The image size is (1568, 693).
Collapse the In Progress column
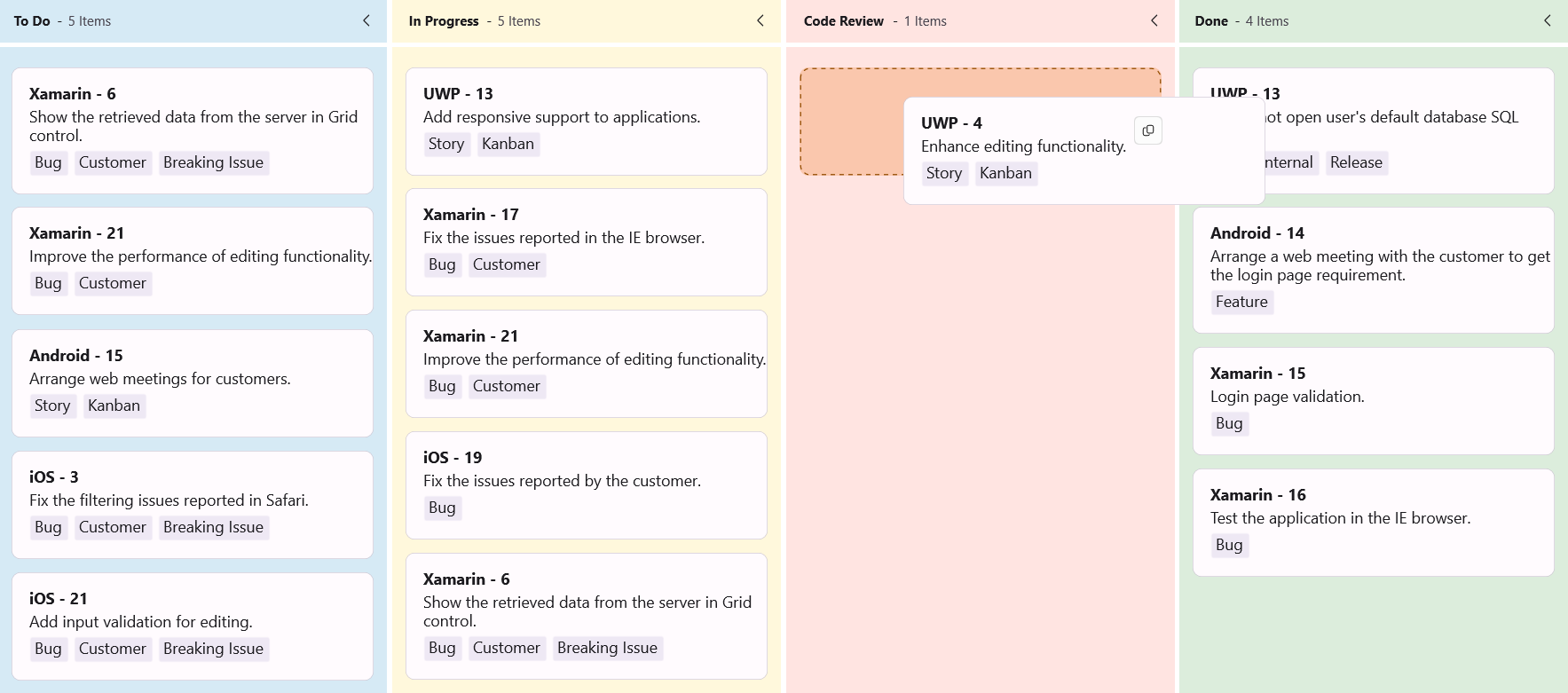click(x=760, y=20)
